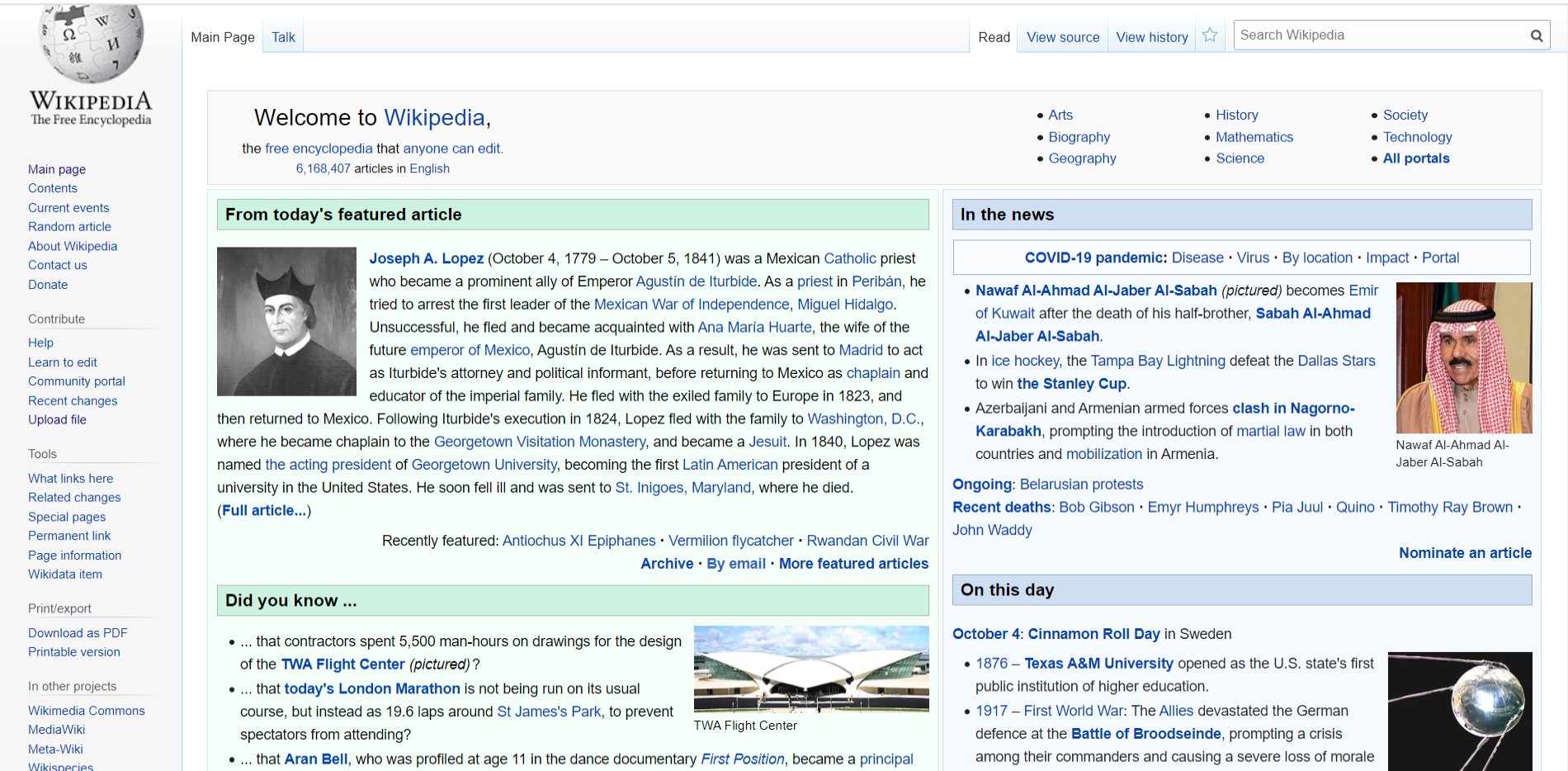Click the search magnifying glass icon
The image size is (1568, 771).
pos(1537,35)
